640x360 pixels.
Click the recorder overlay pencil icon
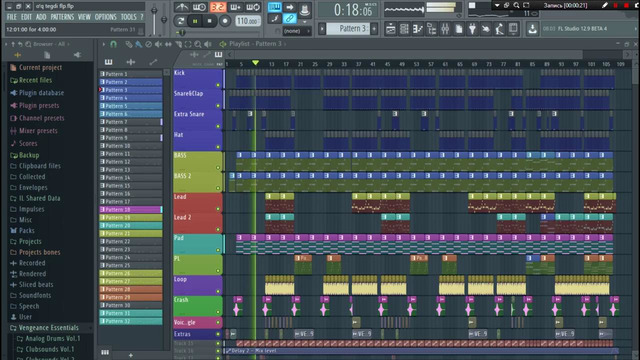(605, 5)
